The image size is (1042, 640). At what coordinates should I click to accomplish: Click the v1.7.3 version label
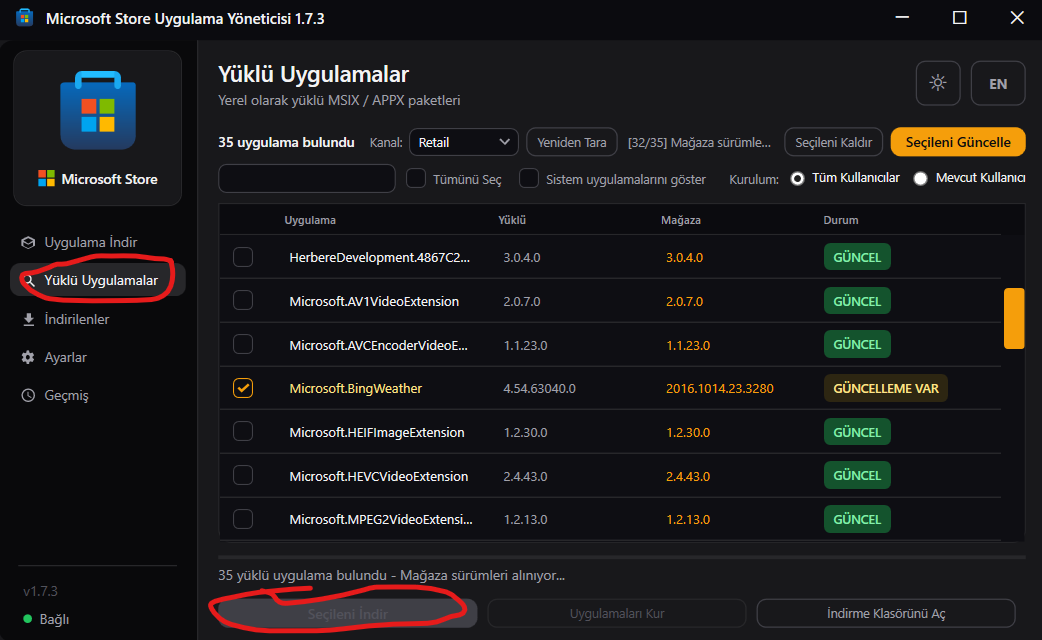pos(41,591)
